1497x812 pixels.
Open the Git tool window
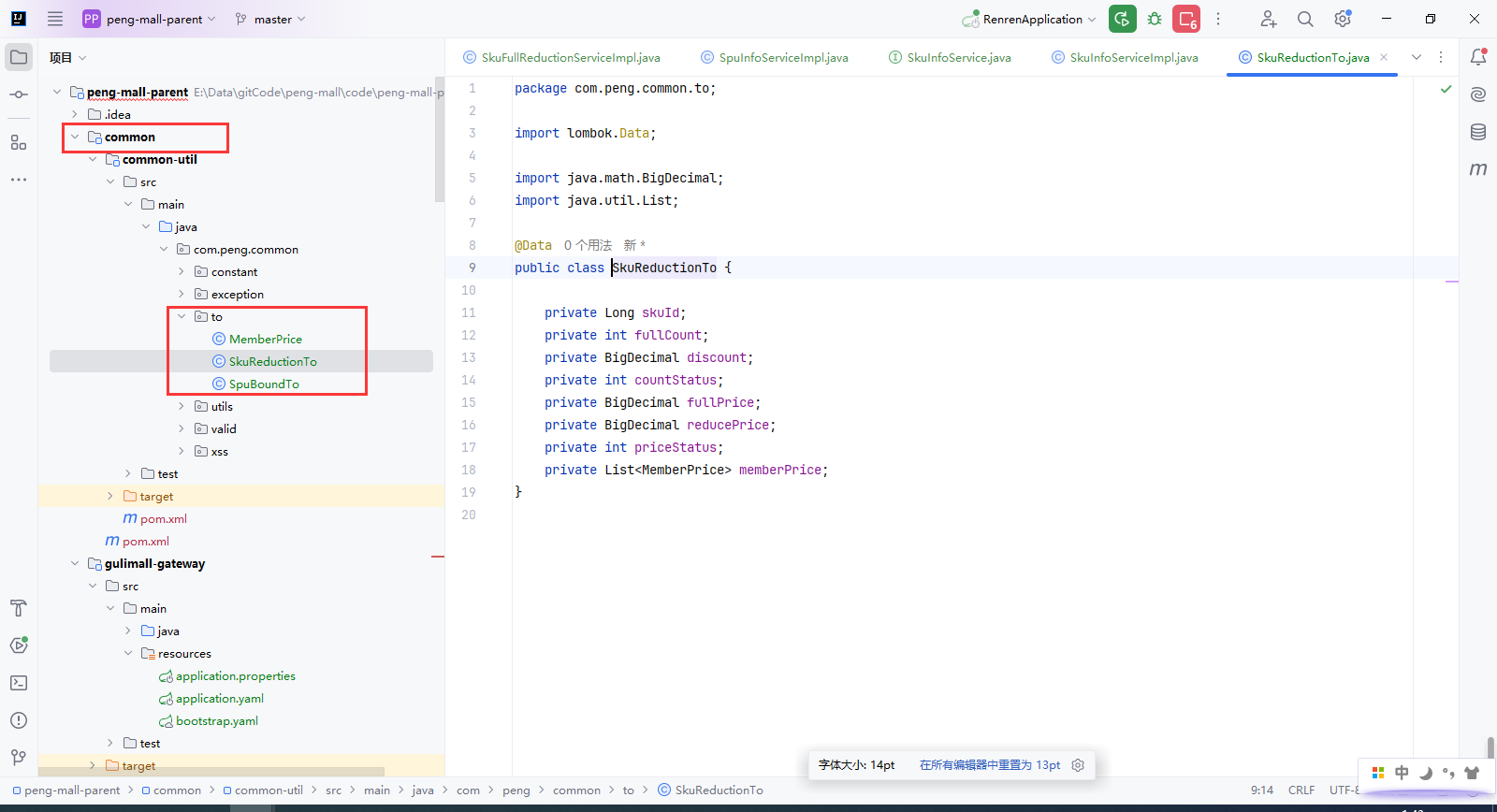[19, 758]
